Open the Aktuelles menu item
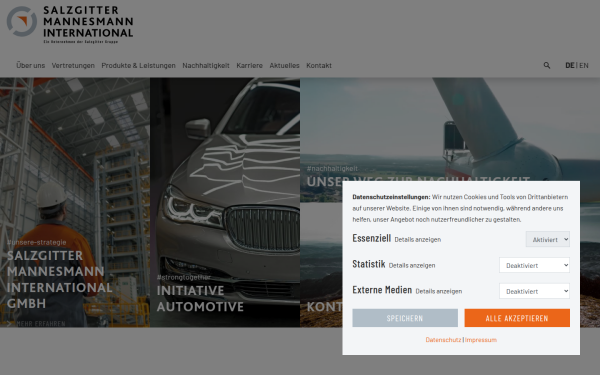Image resolution: width=600 pixels, height=375 pixels. (x=284, y=65)
